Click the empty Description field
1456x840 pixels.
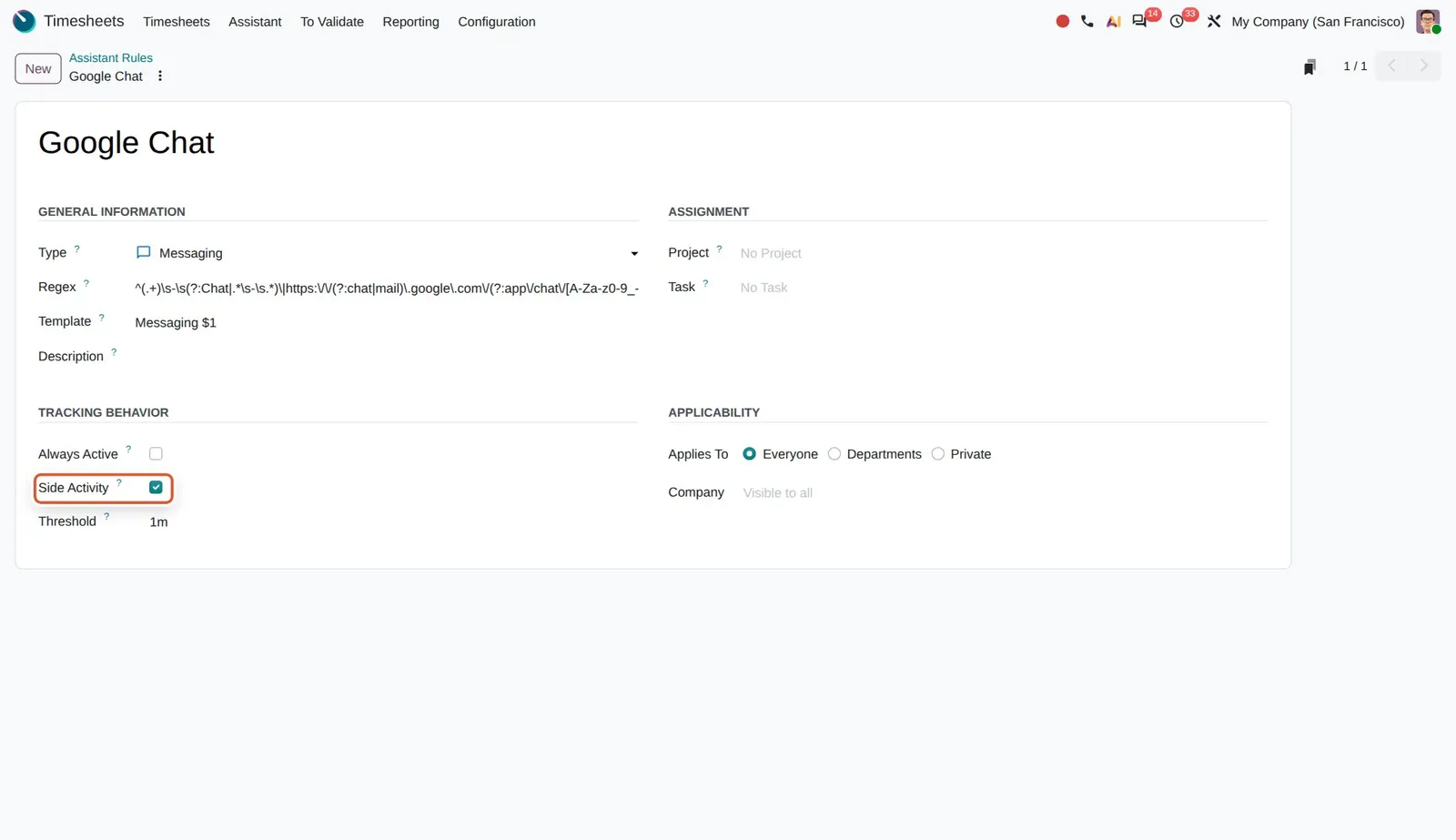(387, 357)
